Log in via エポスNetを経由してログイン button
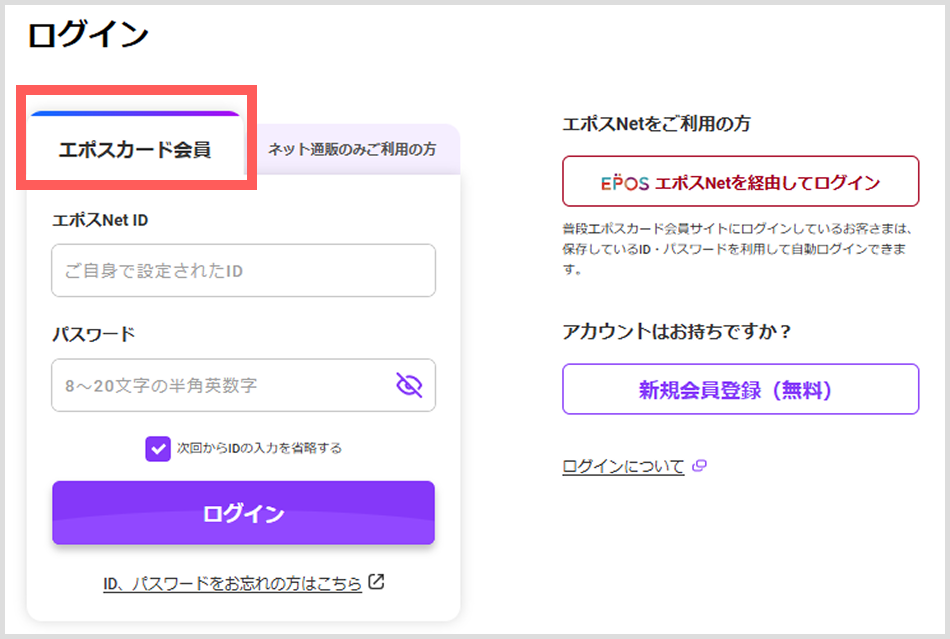Viewport: 950px width, 639px height. (x=740, y=182)
